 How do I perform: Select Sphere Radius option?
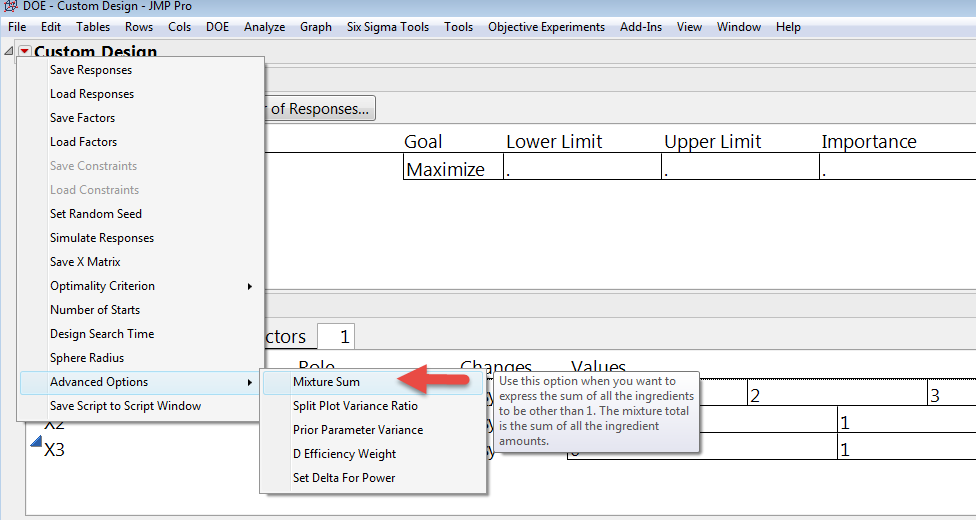click(142, 357)
